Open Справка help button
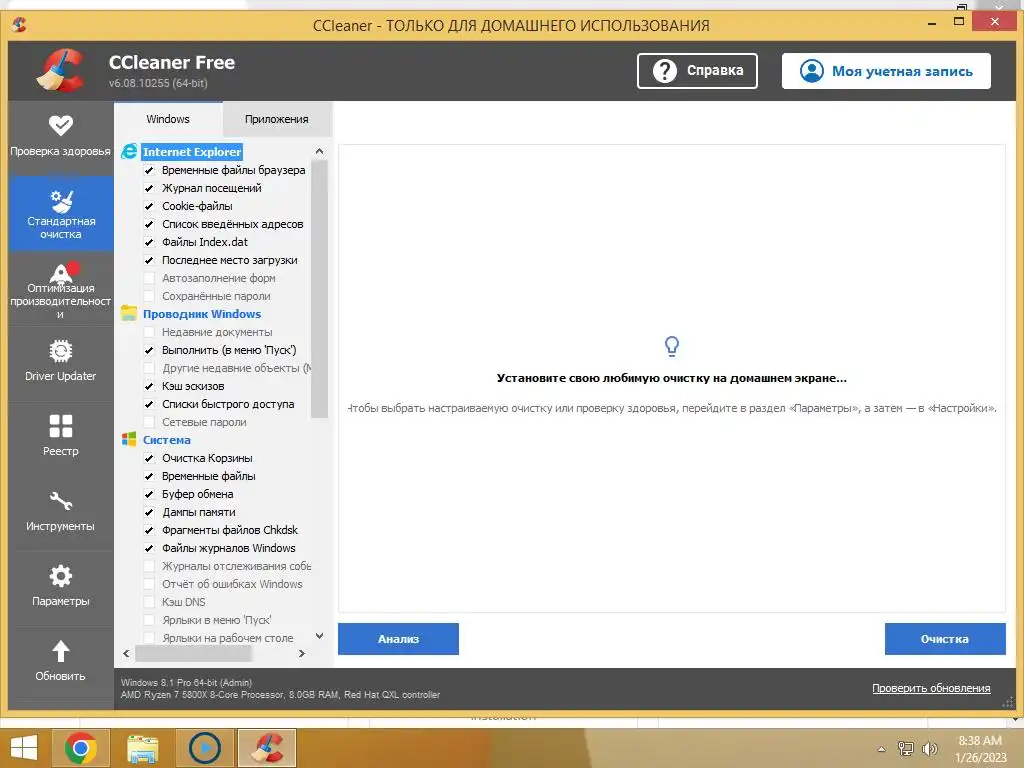 (x=697, y=71)
